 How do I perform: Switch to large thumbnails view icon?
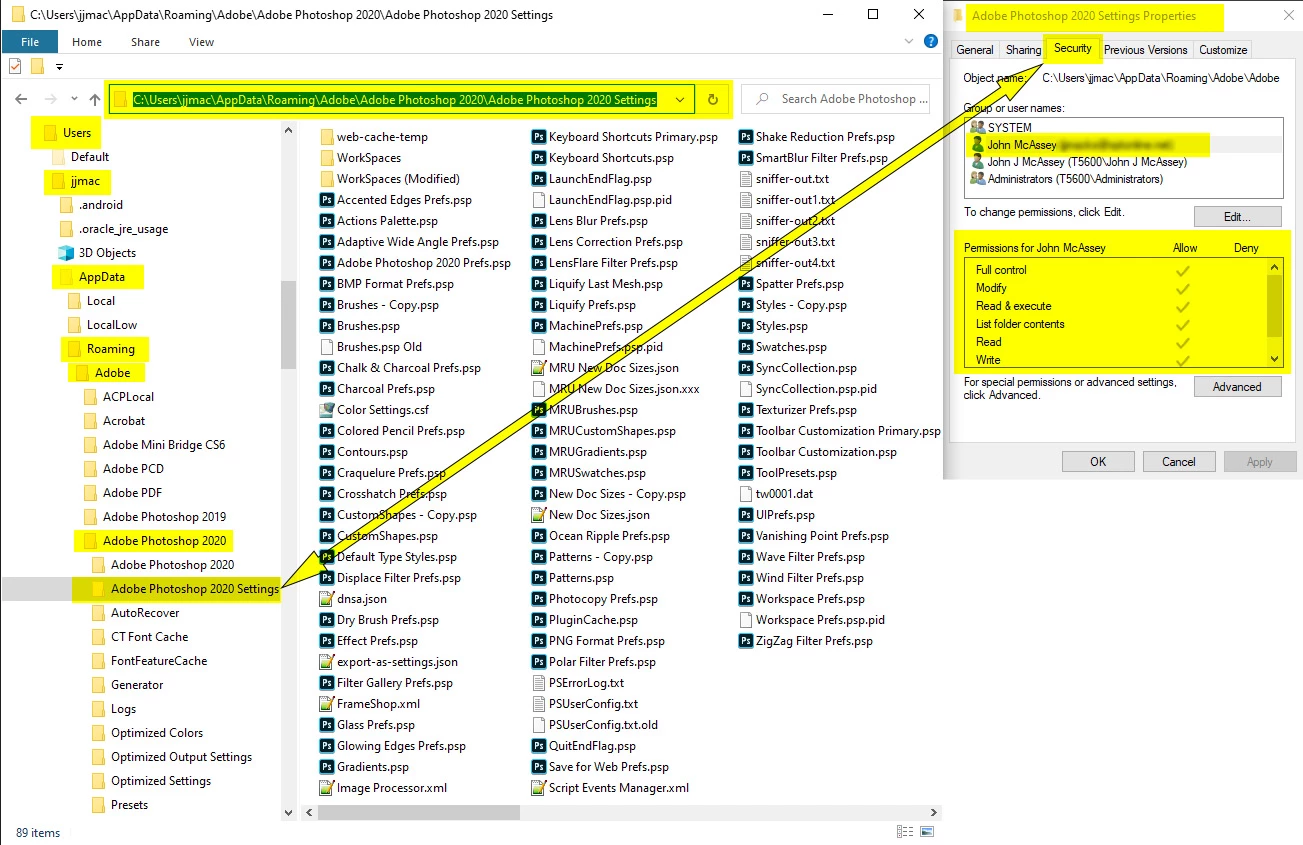[927, 832]
